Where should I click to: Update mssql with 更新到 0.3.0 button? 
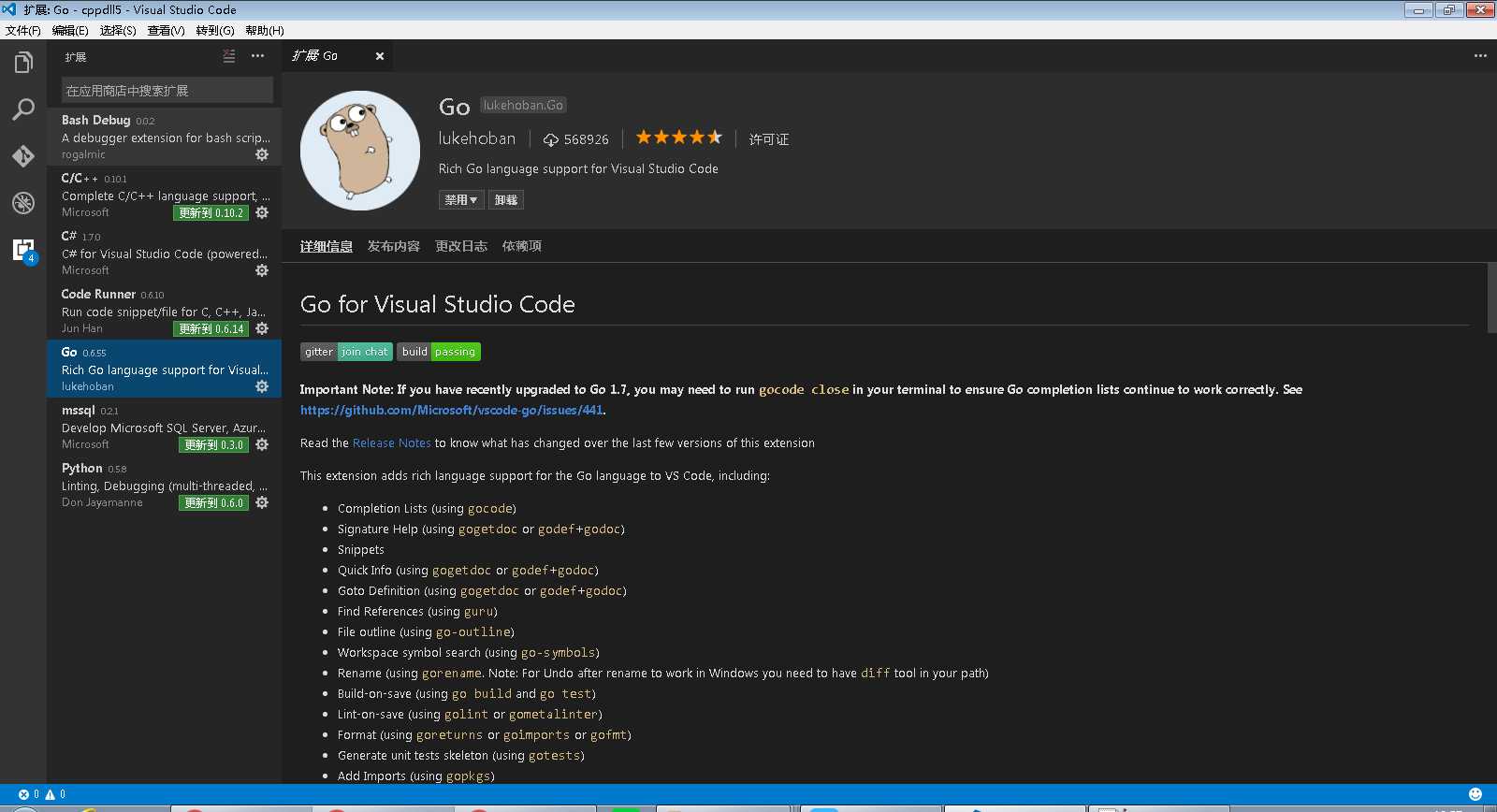pos(214,445)
